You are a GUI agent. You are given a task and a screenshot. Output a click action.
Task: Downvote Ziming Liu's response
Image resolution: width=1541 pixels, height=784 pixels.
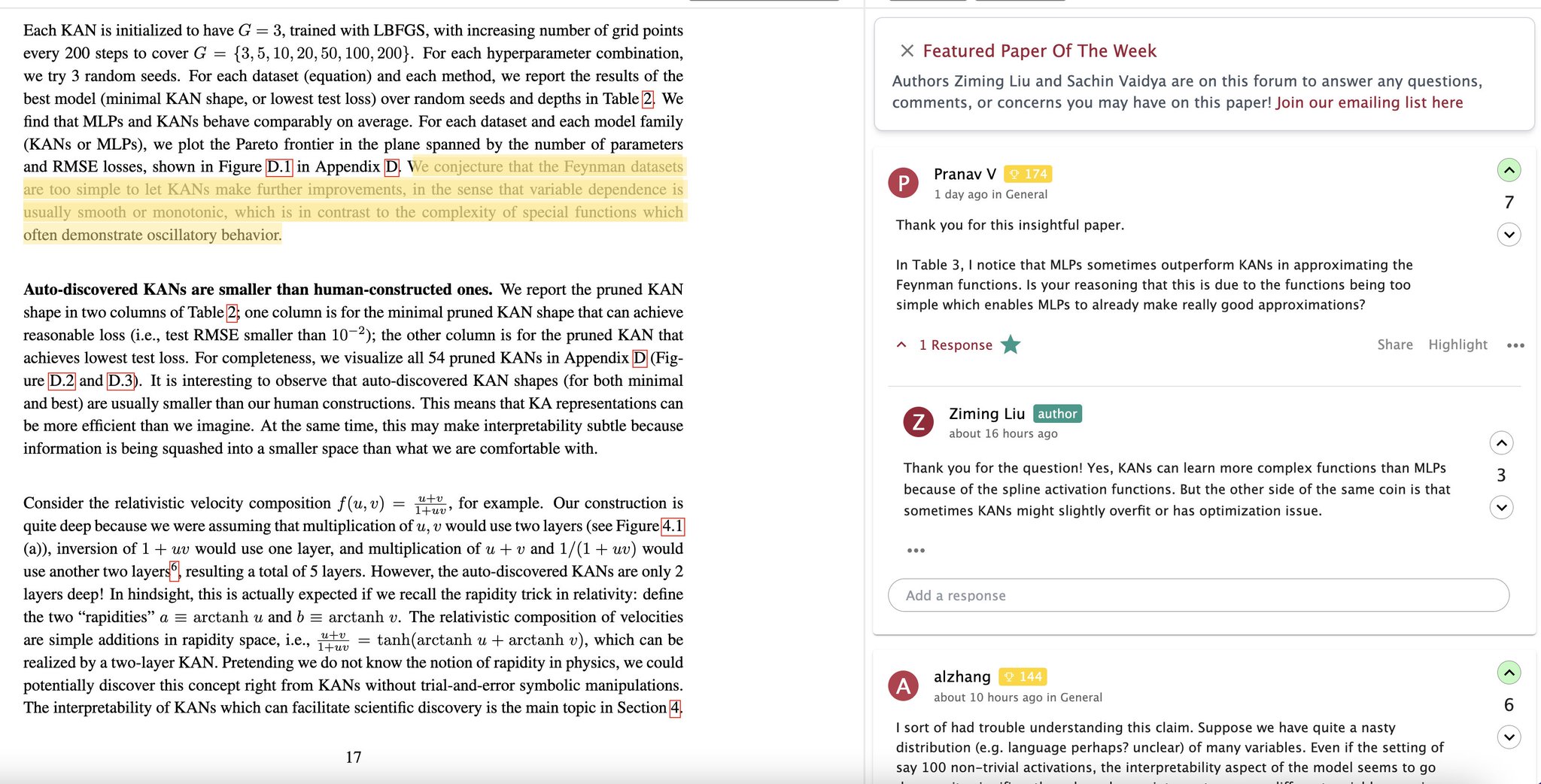pos(1501,507)
